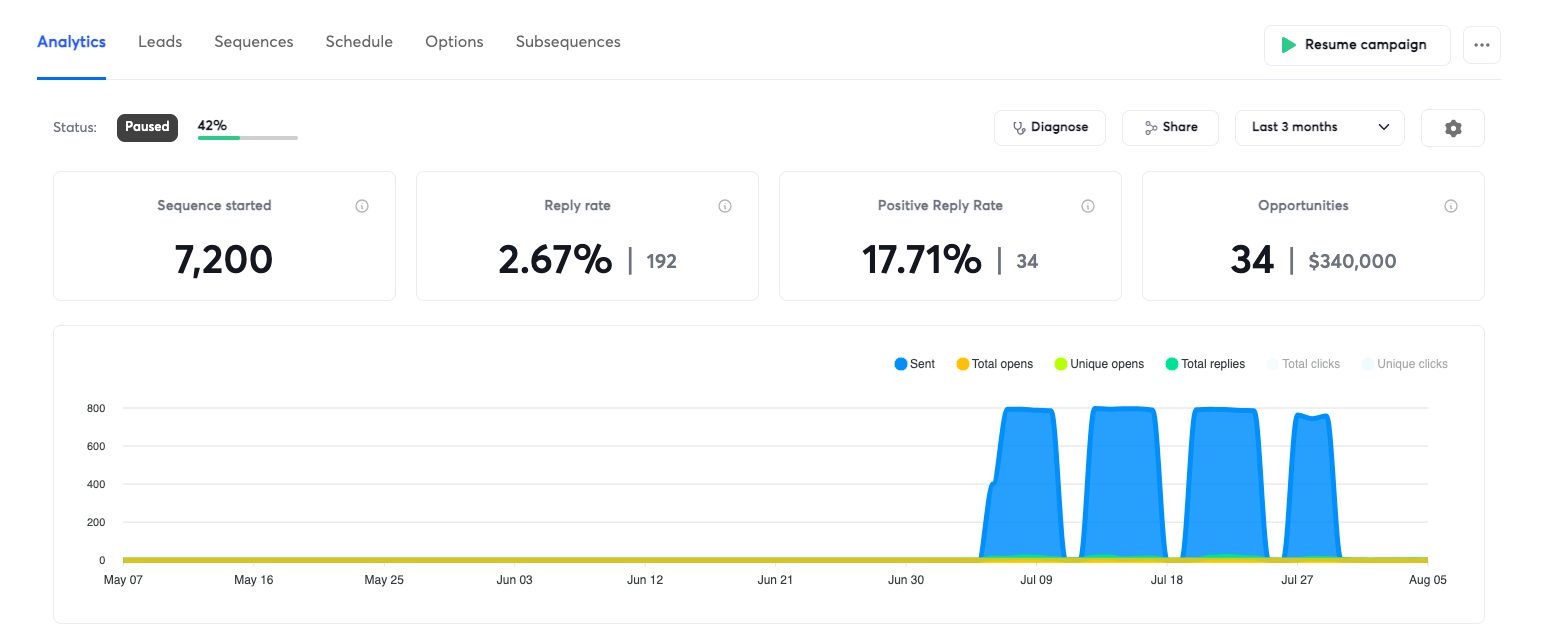Open analytics settings gear icon
The height and width of the screenshot is (639, 1547).
tap(1453, 128)
